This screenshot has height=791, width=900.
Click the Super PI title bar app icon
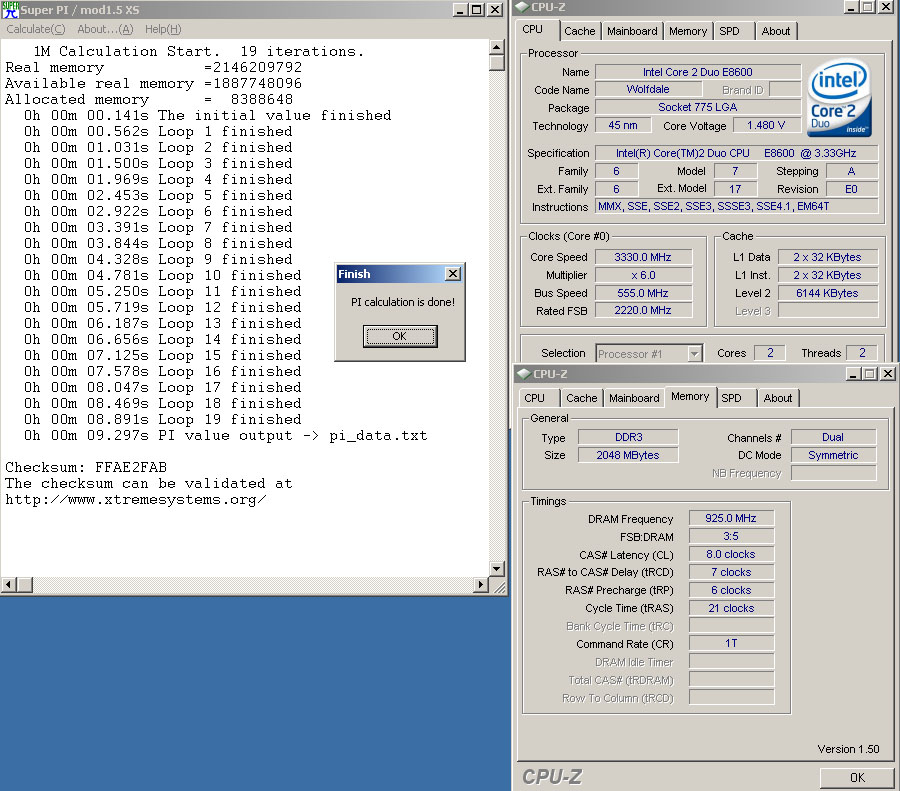coord(10,10)
